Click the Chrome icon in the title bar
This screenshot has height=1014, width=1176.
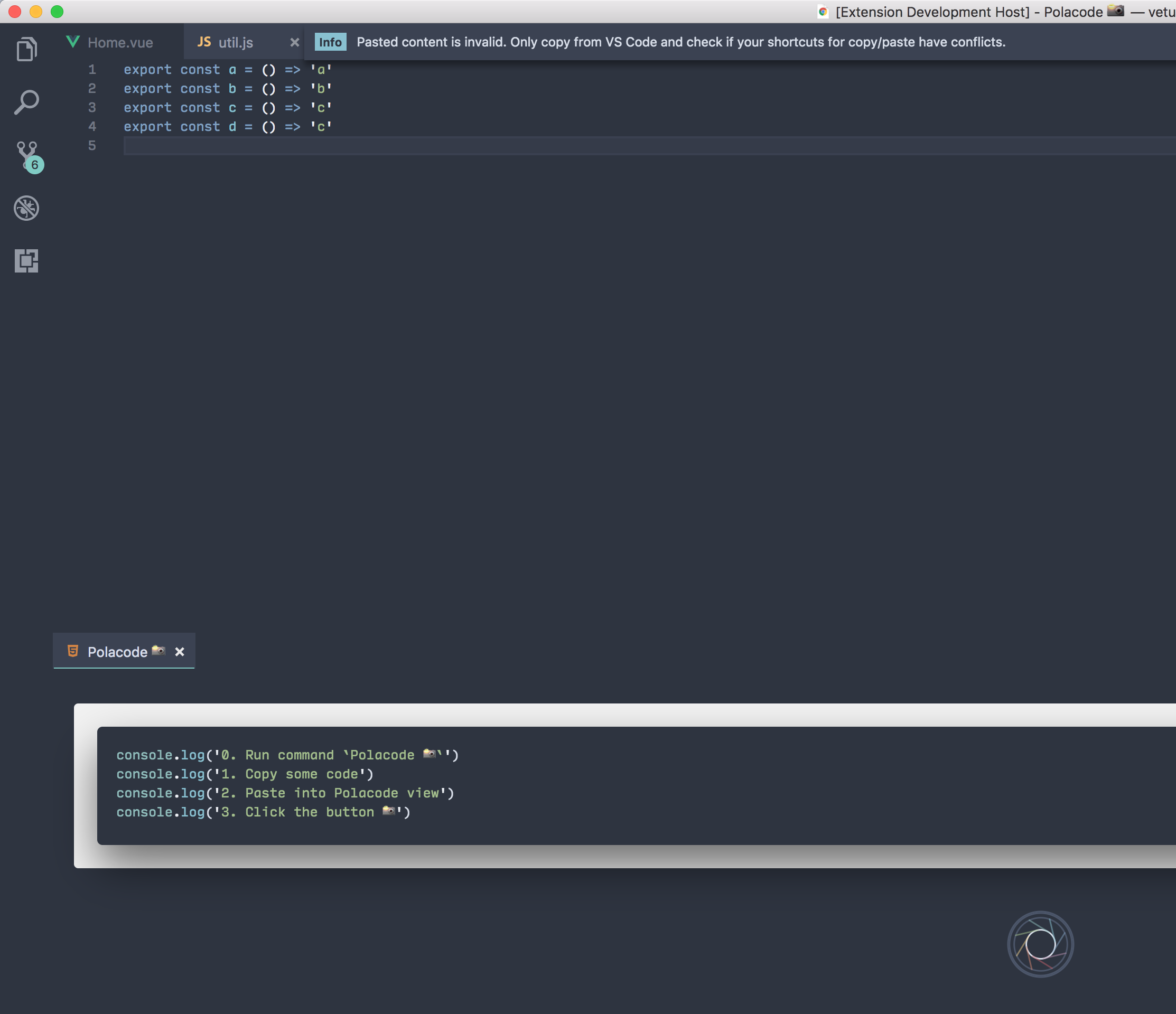click(x=823, y=11)
